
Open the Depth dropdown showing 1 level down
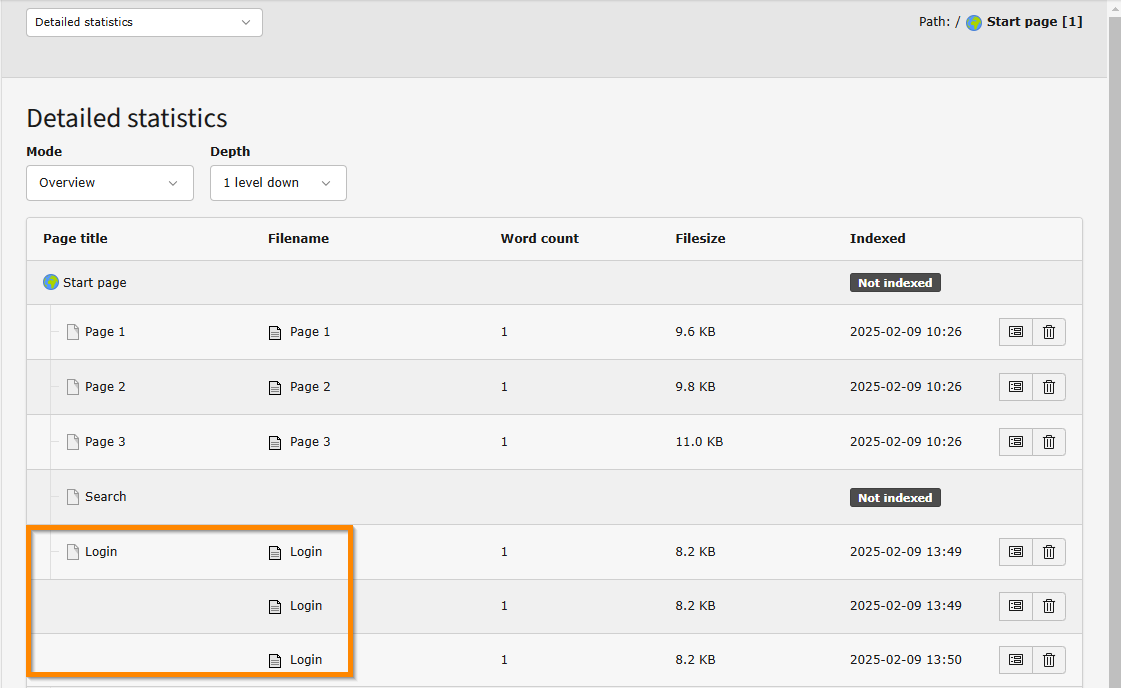pos(278,183)
